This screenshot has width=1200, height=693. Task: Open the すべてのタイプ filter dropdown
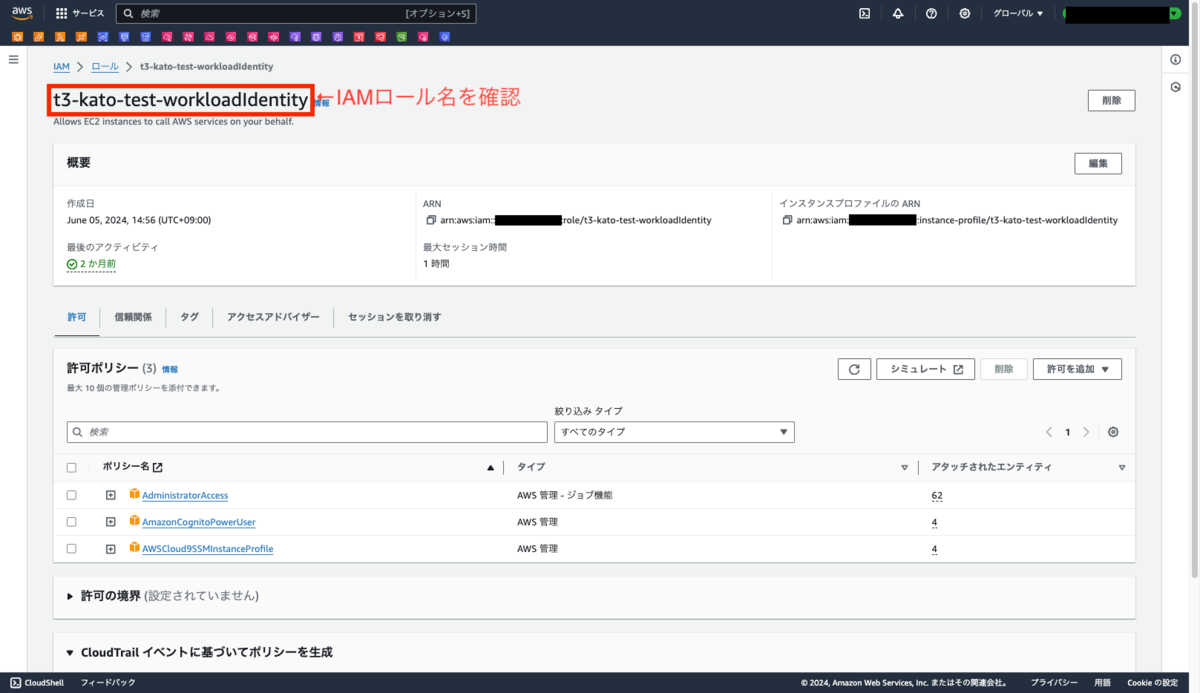click(674, 432)
